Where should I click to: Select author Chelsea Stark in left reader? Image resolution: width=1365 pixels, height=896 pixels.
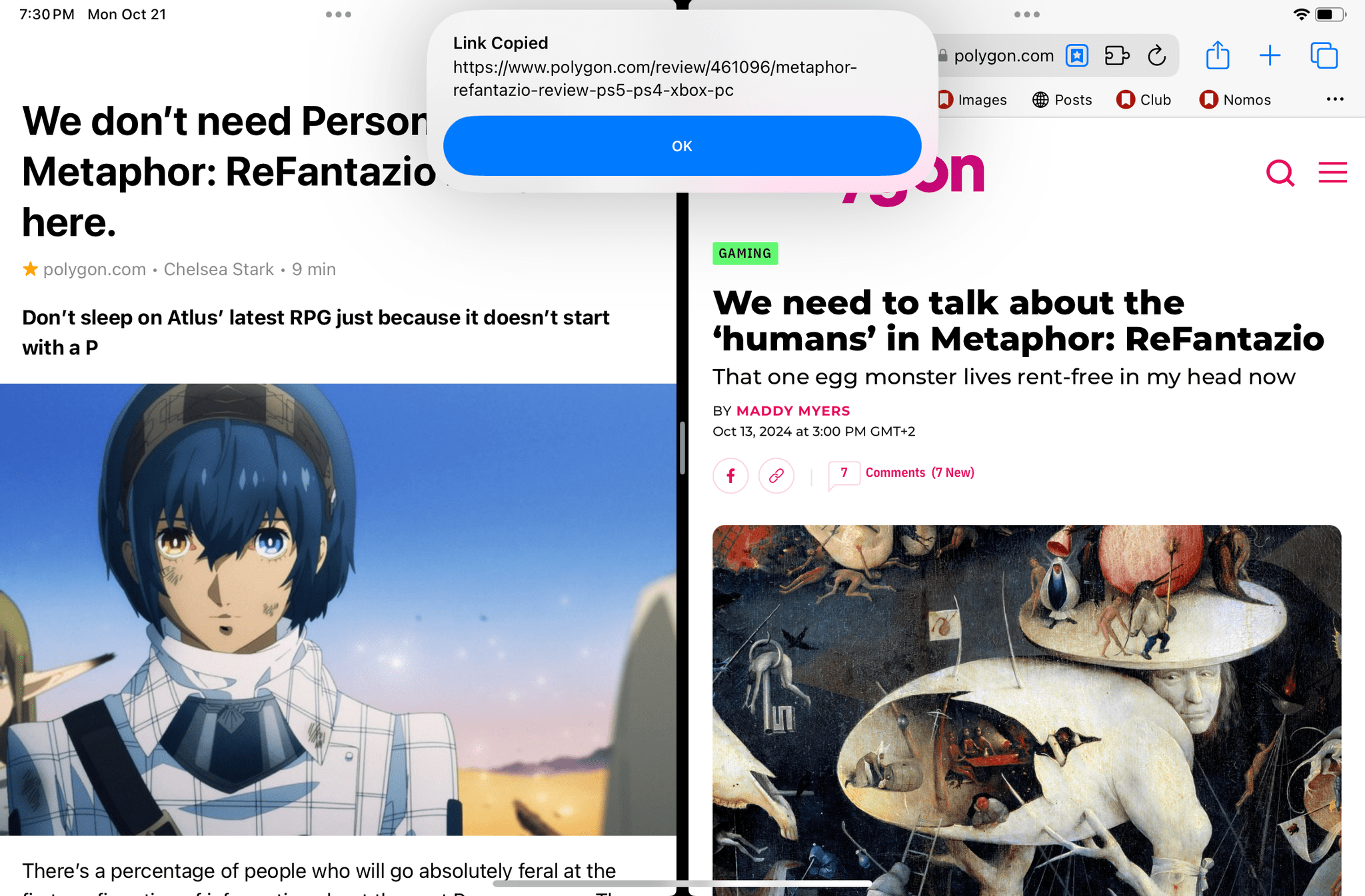tap(219, 269)
